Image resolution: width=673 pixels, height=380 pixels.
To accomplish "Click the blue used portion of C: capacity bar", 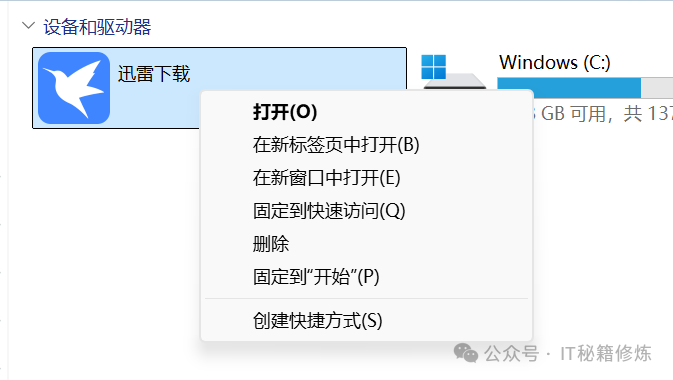I will point(569,84).
